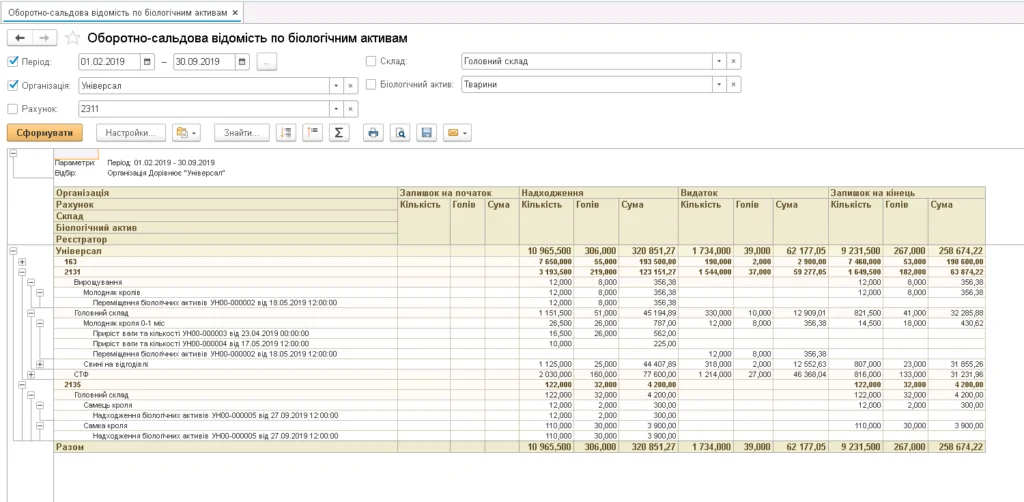The height and width of the screenshot is (502, 1024).
Task: Click the end date field 30.09.2019
Action: pos(204,62)
